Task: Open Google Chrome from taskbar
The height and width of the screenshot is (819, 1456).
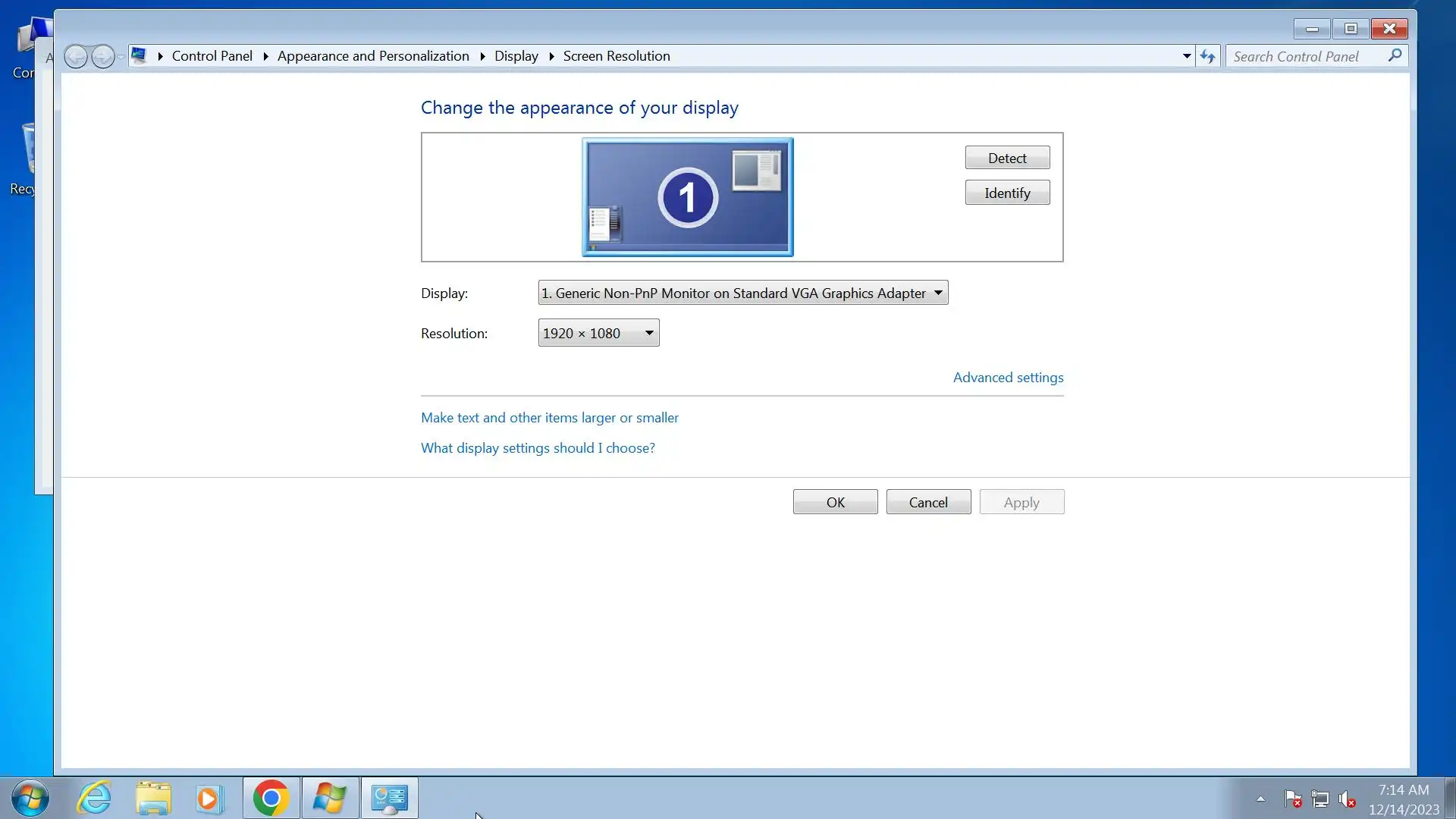Action: (x=271, y=798)
